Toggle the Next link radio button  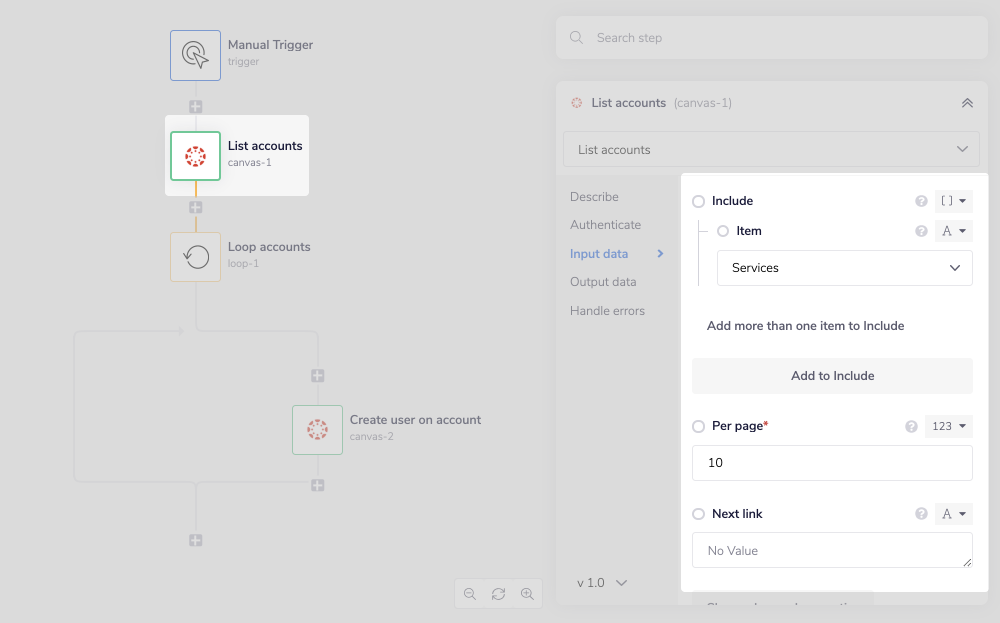pyautogui.click(x=699, y=514)
